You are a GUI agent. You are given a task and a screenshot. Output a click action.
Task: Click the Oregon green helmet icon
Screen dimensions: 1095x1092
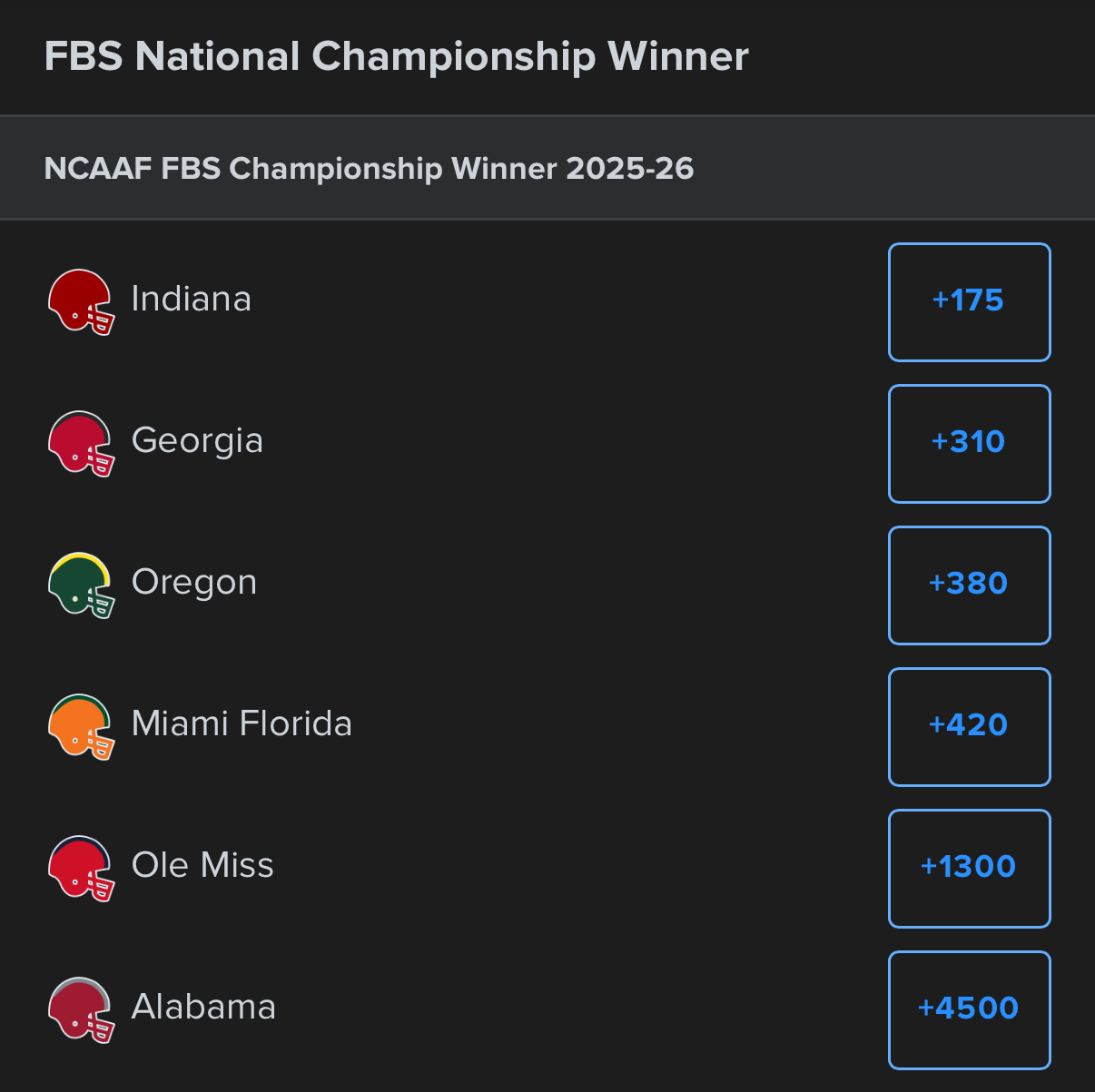[x=81, y=585]
